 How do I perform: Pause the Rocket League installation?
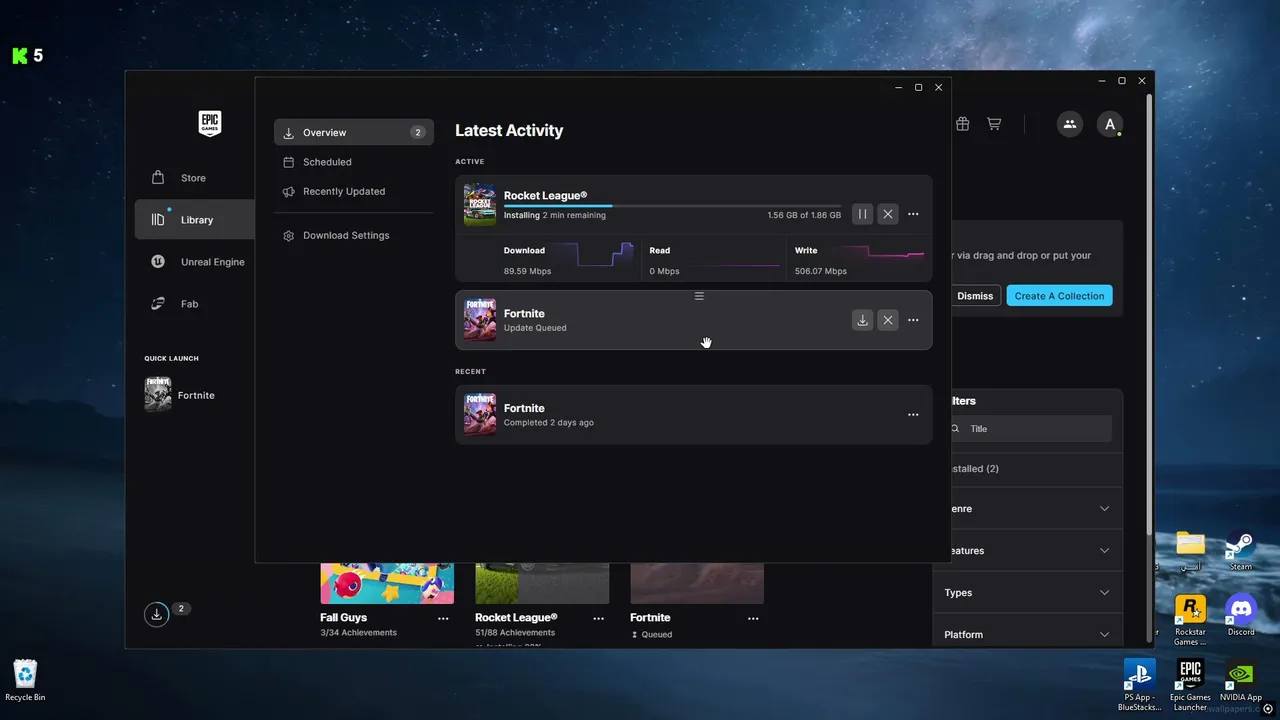(x=862, y=214)
